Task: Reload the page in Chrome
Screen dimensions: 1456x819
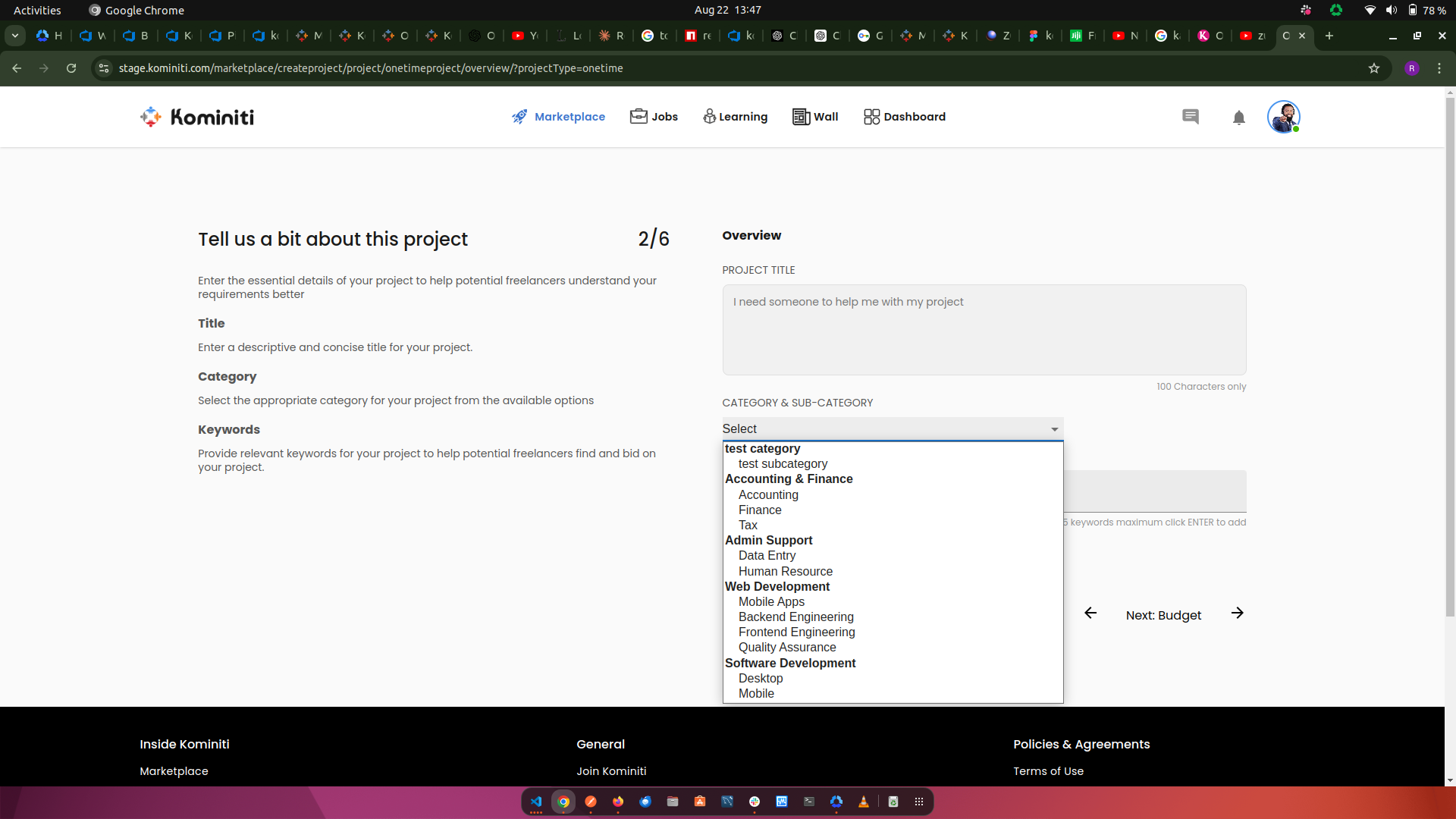Action: 71,68
